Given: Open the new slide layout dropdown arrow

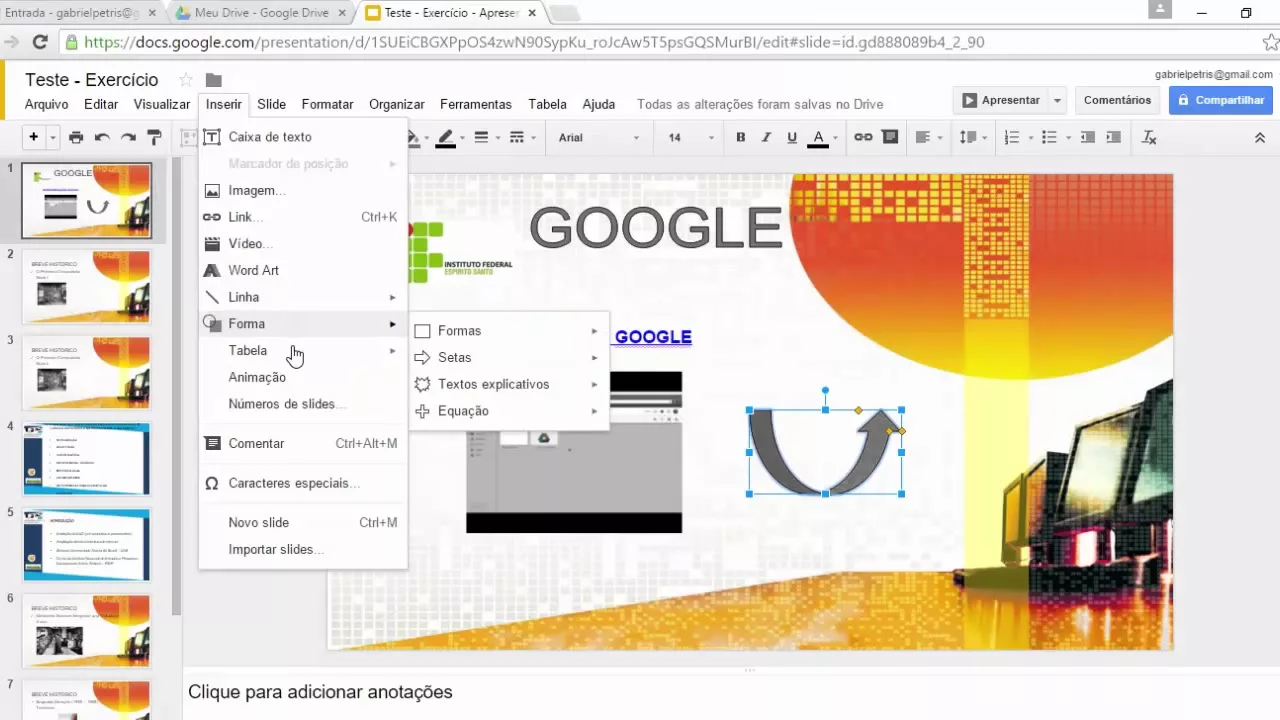Looking at the screenshot, I should pyautogui.click(x=52, y=137).
